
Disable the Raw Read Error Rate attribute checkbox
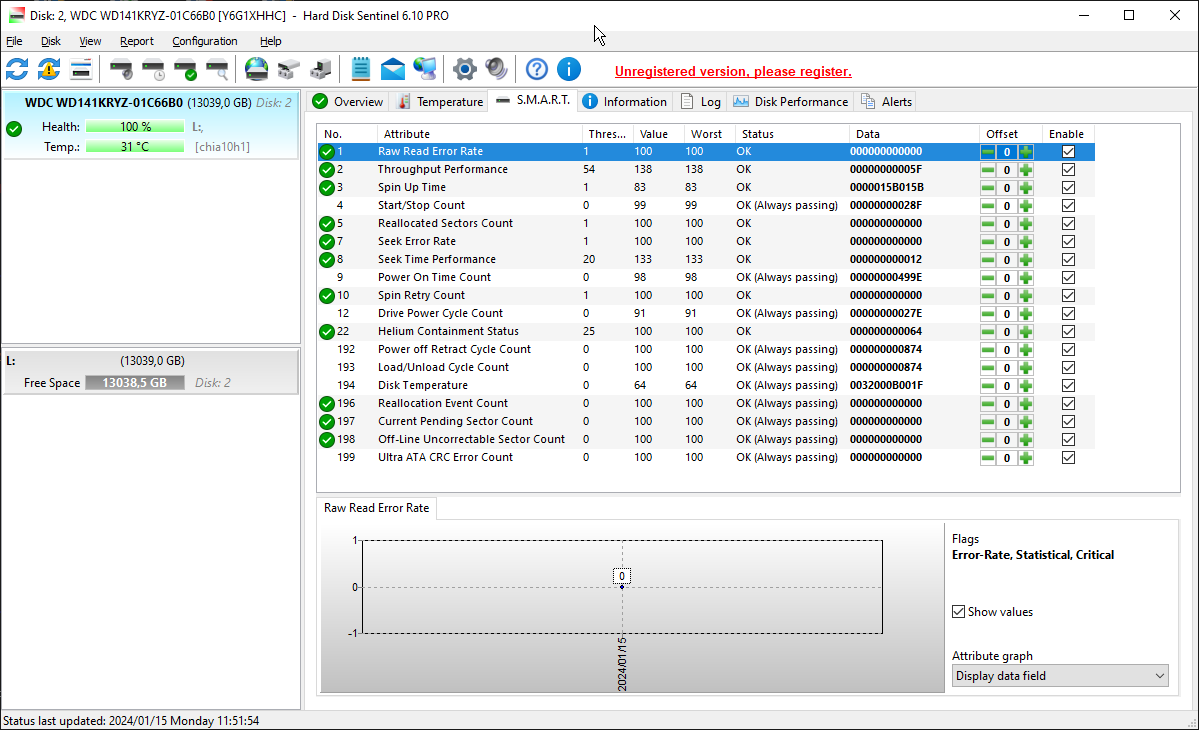(x=1068, y=151)
